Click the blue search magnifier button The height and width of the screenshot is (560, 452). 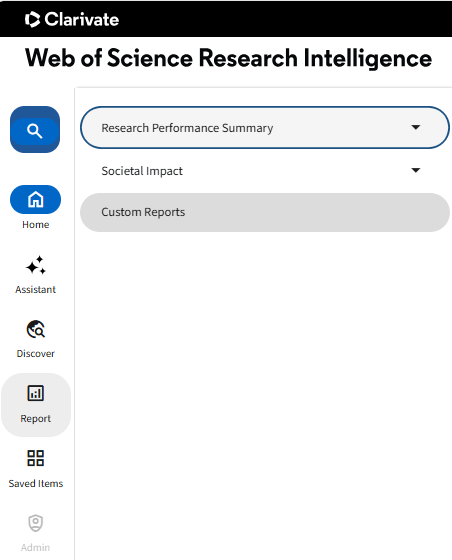(x=35, y=130)
